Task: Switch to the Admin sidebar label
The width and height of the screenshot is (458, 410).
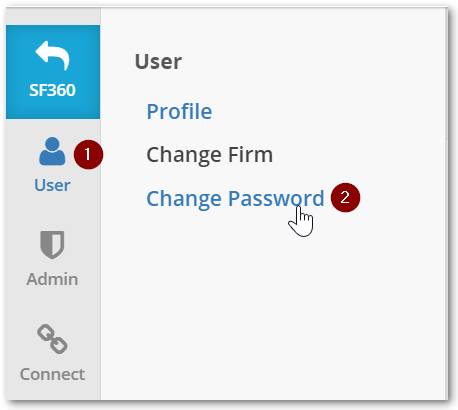Action: coord(52,279)
